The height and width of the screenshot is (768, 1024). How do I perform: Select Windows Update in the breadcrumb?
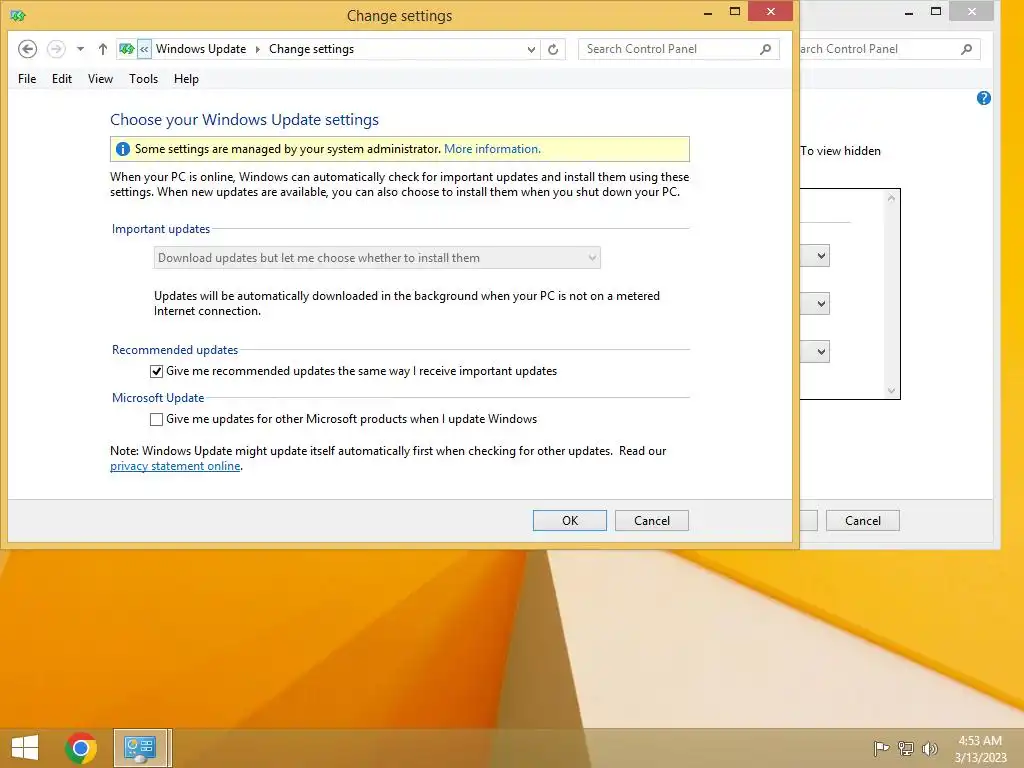(201, 49)
